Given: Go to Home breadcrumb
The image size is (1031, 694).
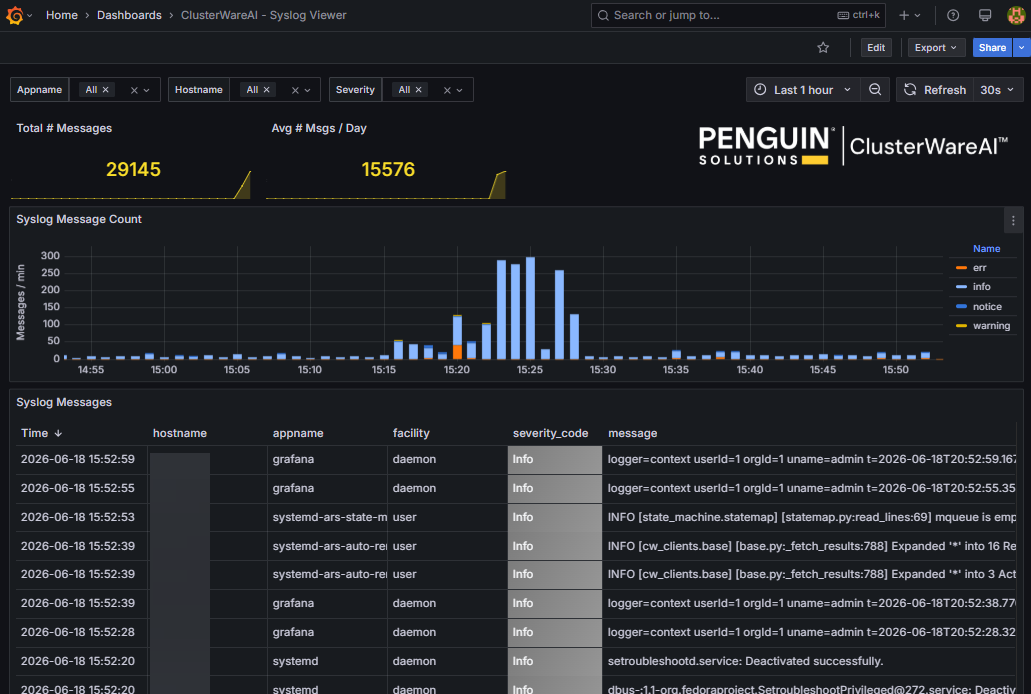Looking at the screenshot, I should click(x=62, y=15).
